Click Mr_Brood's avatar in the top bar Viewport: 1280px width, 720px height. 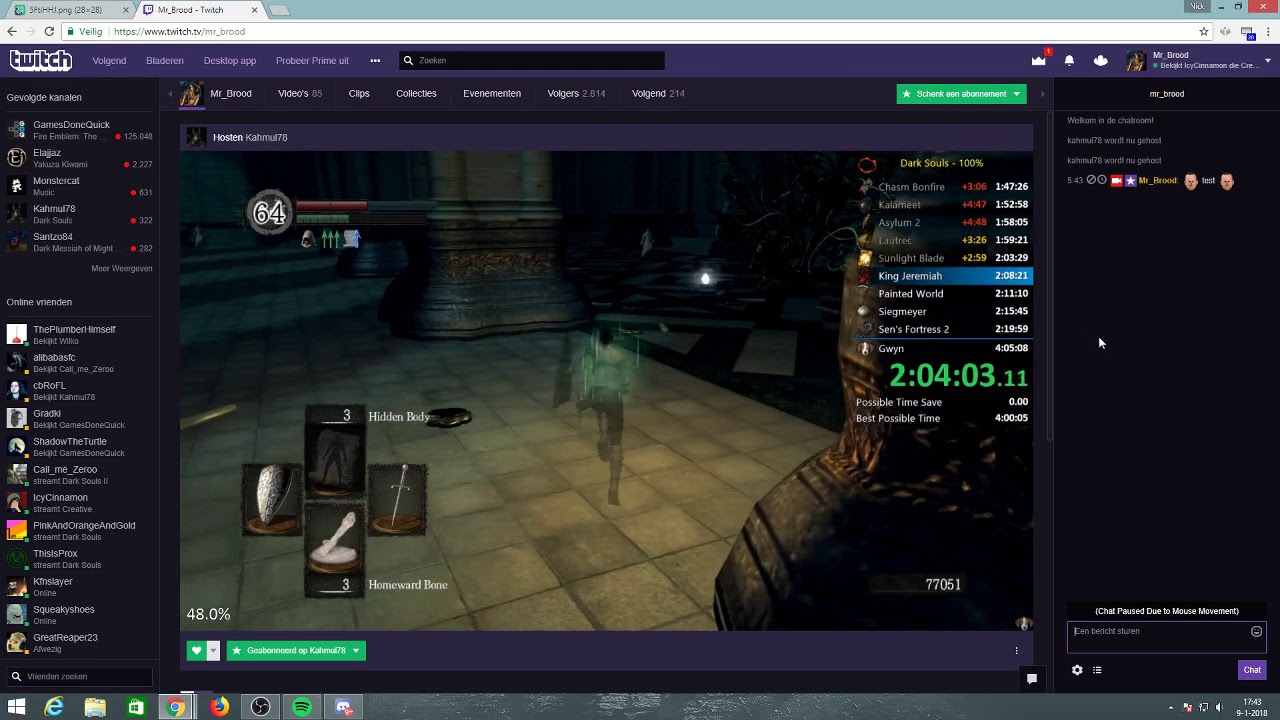click(x=1135, y=60)
